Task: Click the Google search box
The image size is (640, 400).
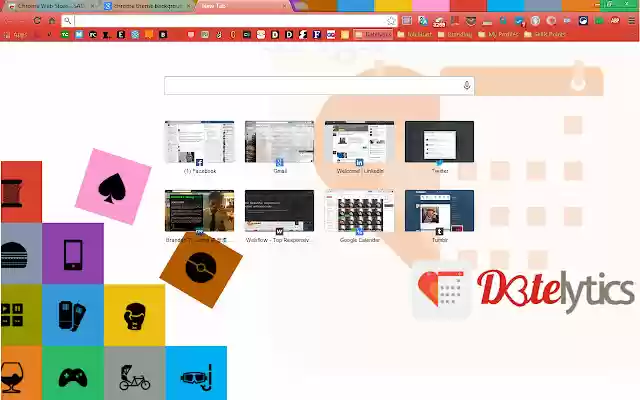Action: 319,86
